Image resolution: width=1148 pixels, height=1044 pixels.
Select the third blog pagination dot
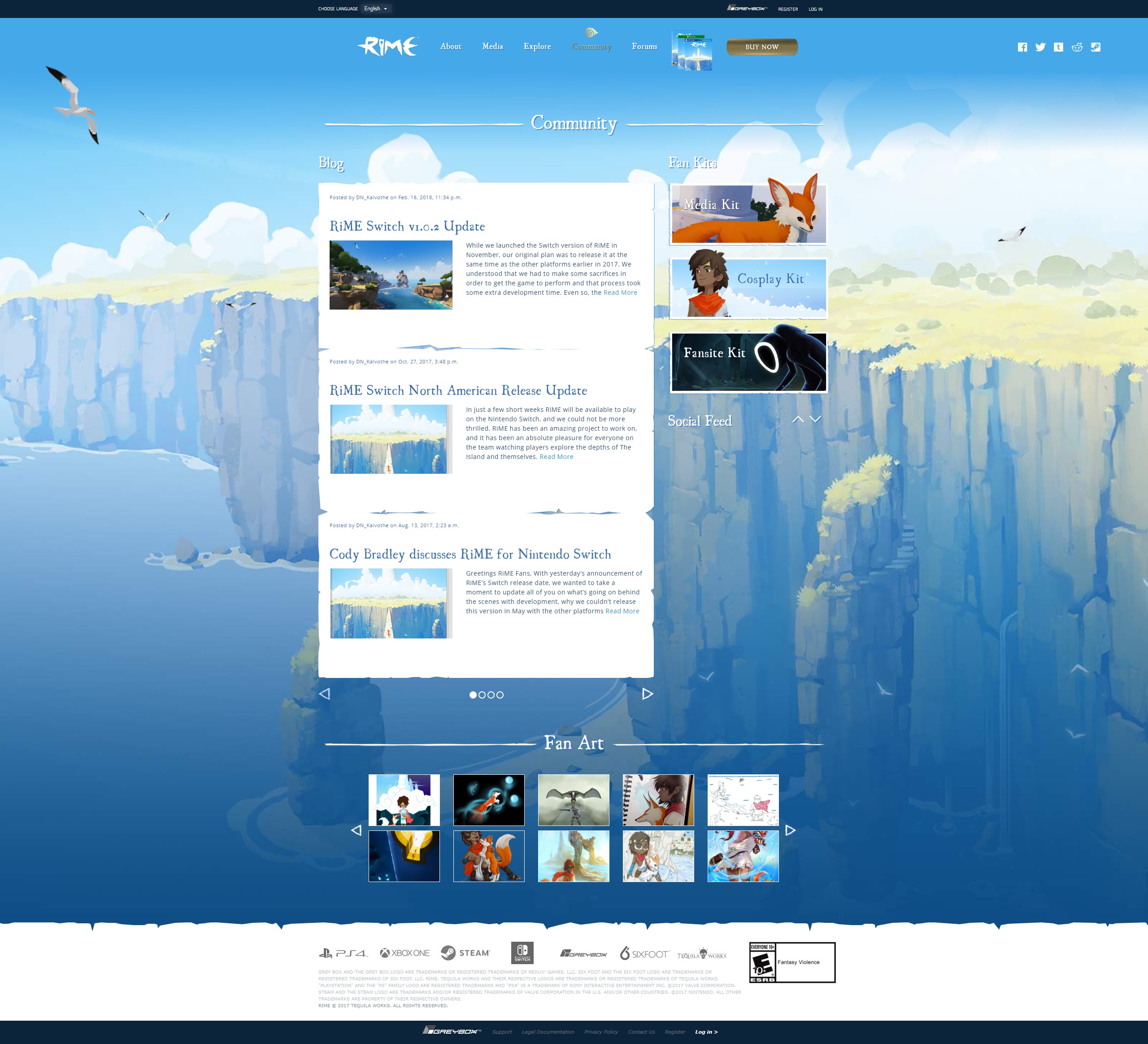pos(491,695)
